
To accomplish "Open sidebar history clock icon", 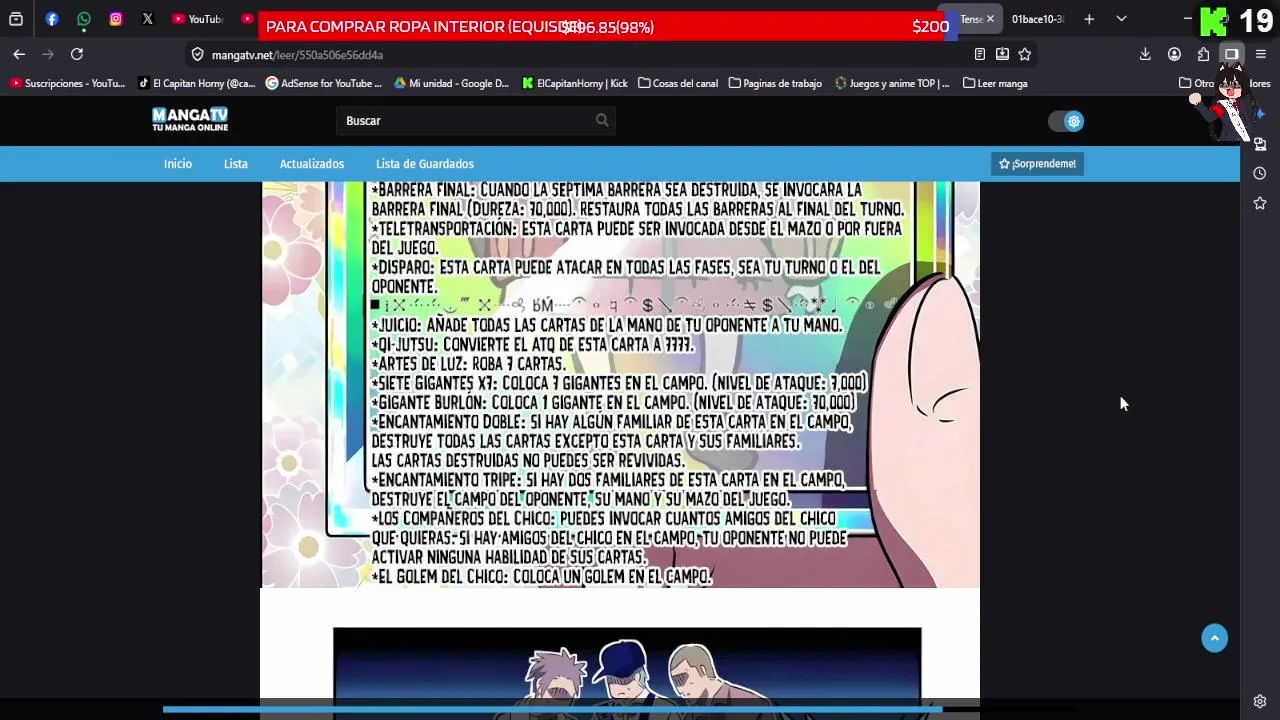I will pos(1260,173).
